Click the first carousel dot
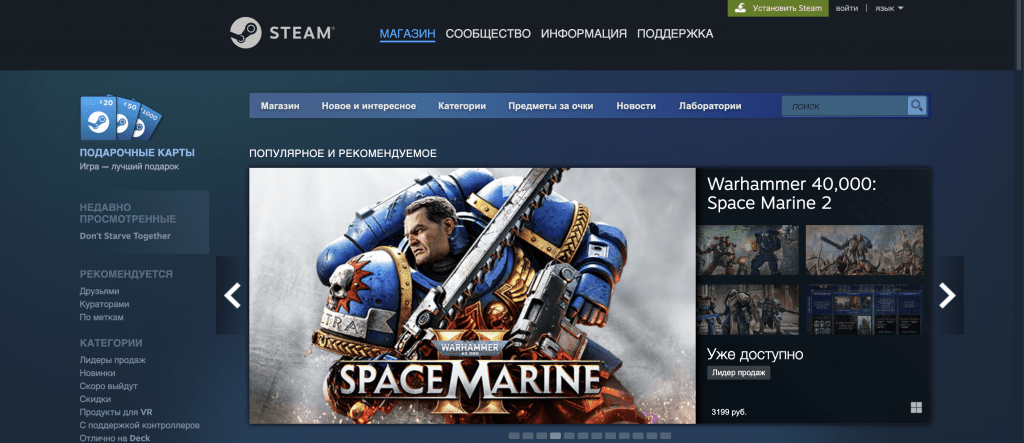Viewport: 1024px width, 443px height. tap(514, 435)
